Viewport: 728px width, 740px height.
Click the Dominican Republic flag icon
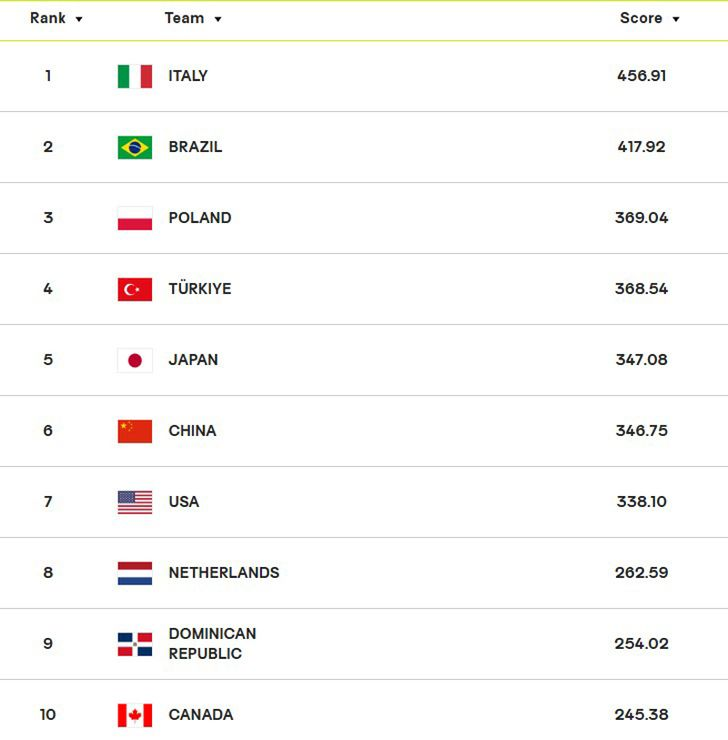tap(135, 644)
